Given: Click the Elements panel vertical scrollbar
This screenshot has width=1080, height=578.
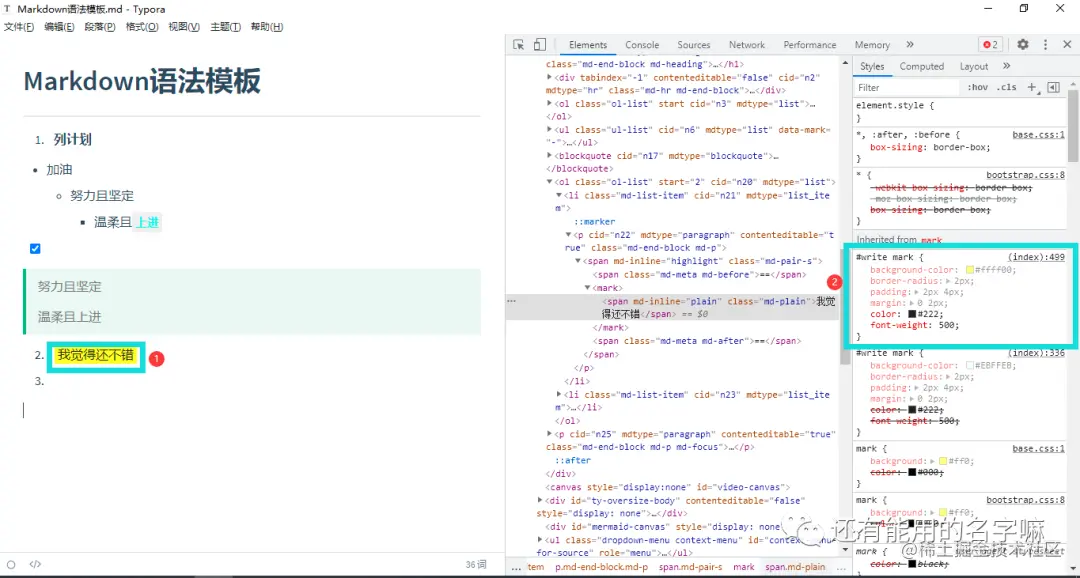Looking at the screenshot, I should coord(845,309).
